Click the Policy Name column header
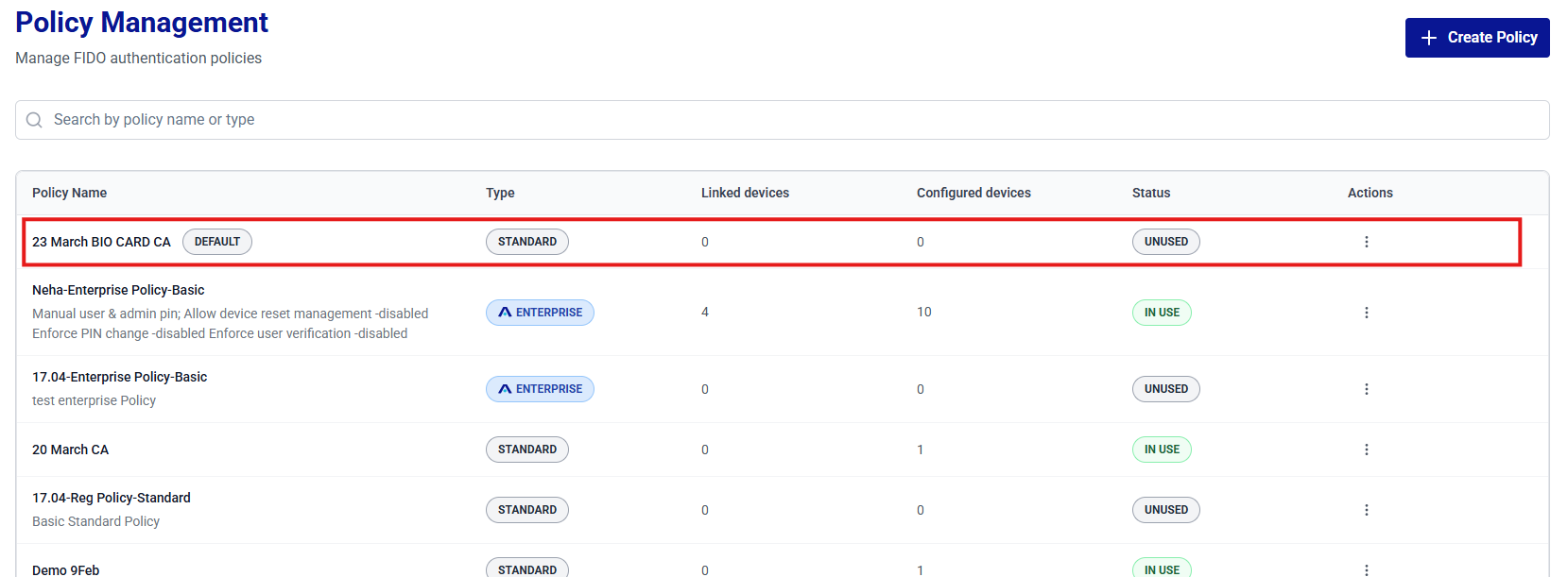 69,193
